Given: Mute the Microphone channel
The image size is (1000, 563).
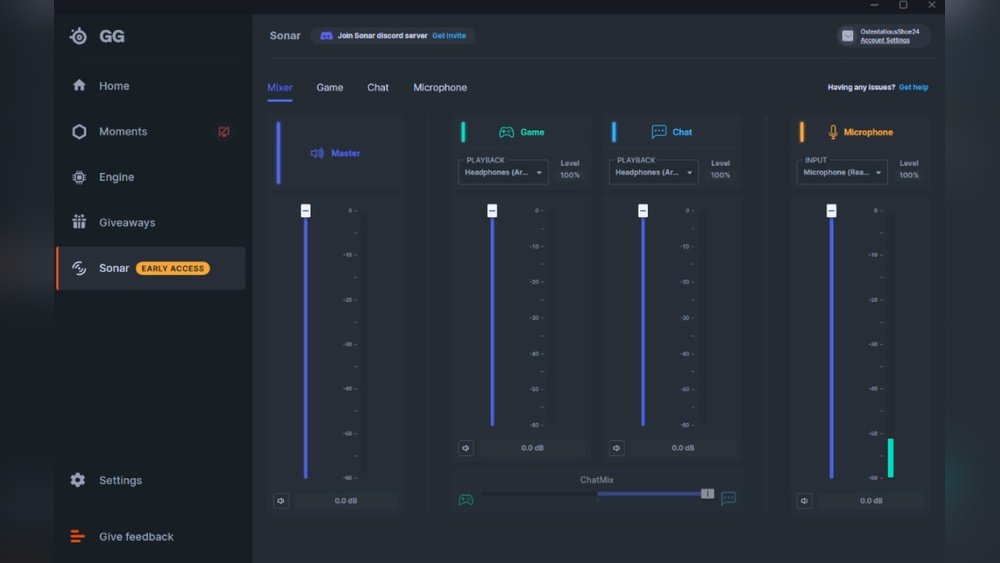Looking at the screenshot, I should pyautogui.click(x=804, y=501).
